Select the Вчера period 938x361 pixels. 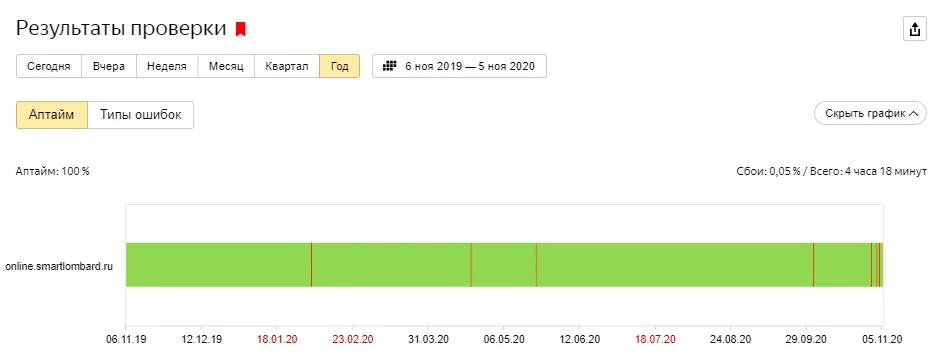(109, 66)
